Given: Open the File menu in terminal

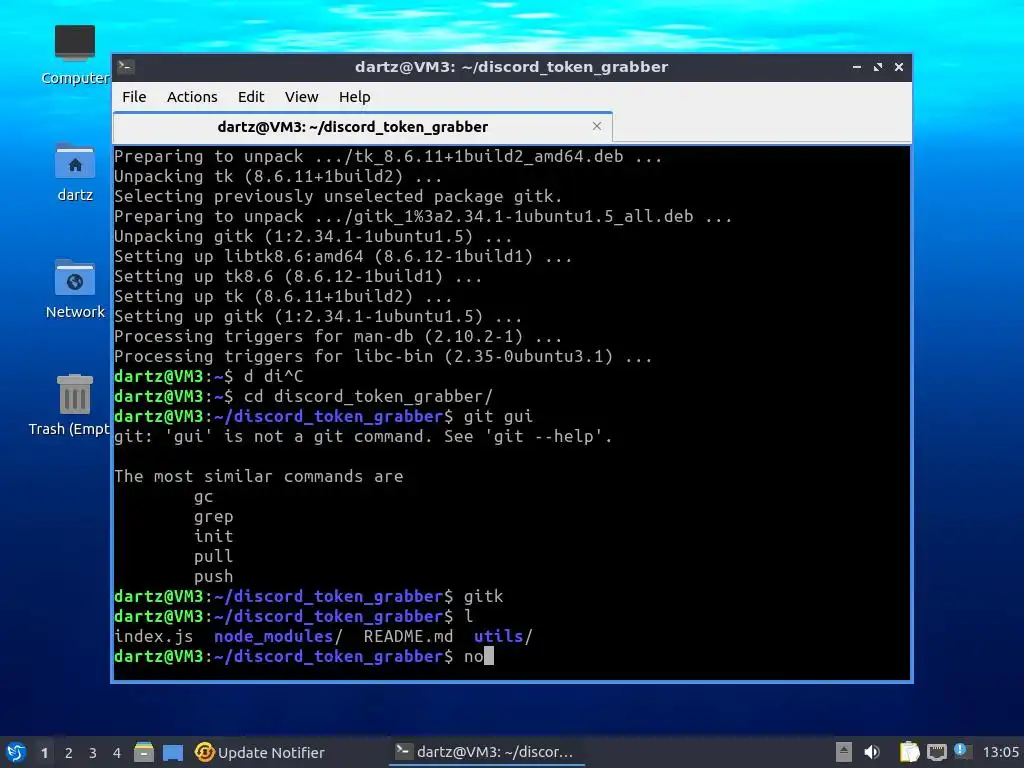Looking at the screenshot, I should tap(134, 97).
